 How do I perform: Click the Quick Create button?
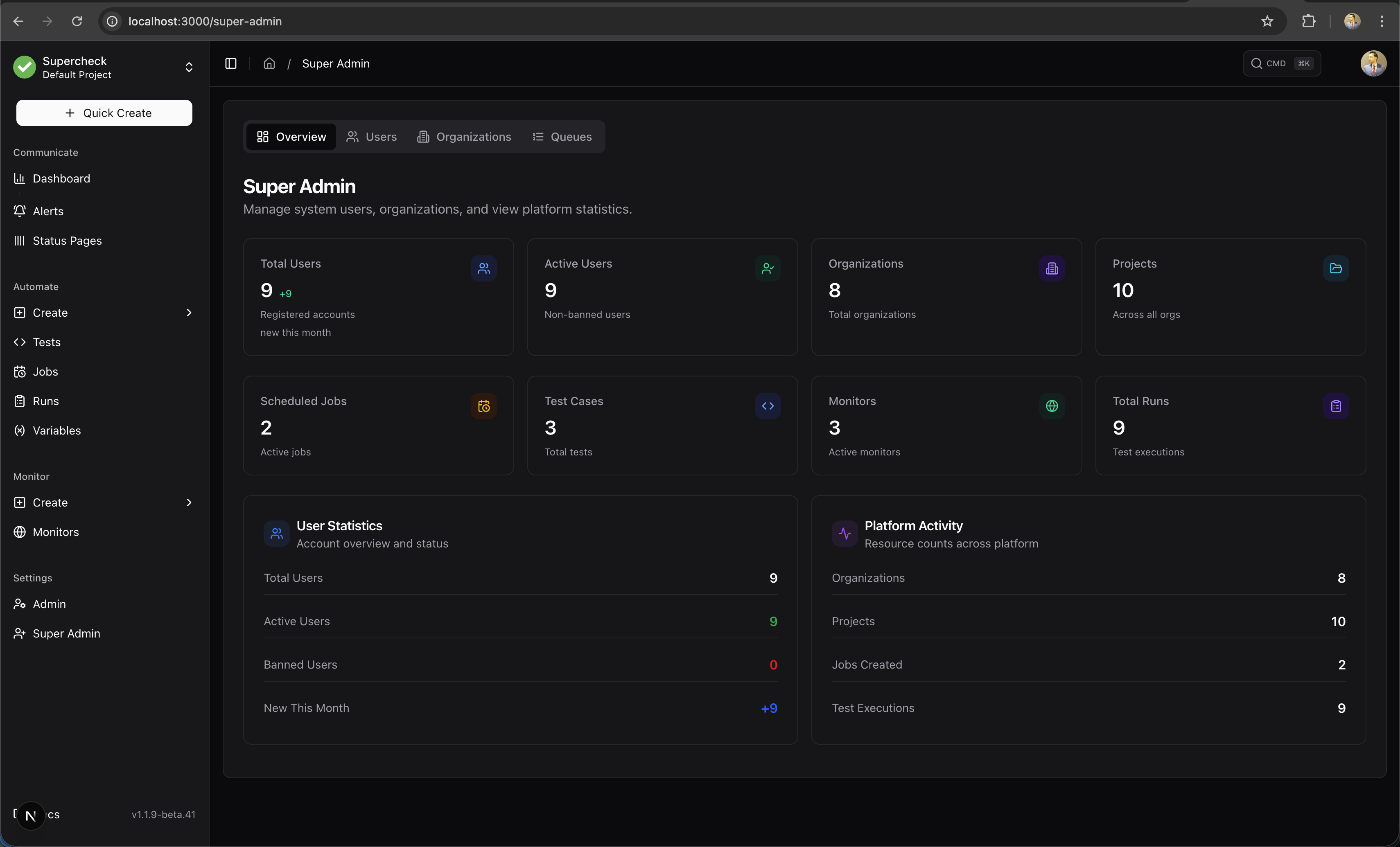(x=104, y=113)
